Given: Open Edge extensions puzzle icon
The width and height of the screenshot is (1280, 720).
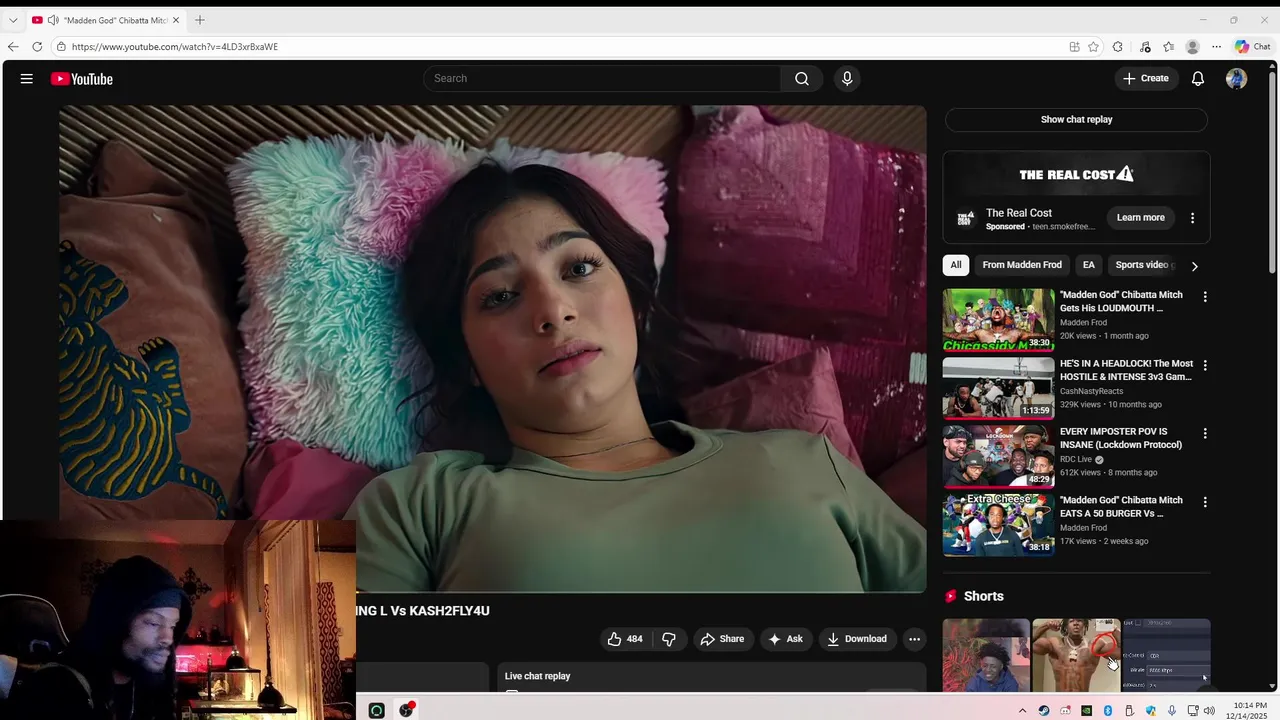Looking at the screenshot, I should tap(1118, 47).
